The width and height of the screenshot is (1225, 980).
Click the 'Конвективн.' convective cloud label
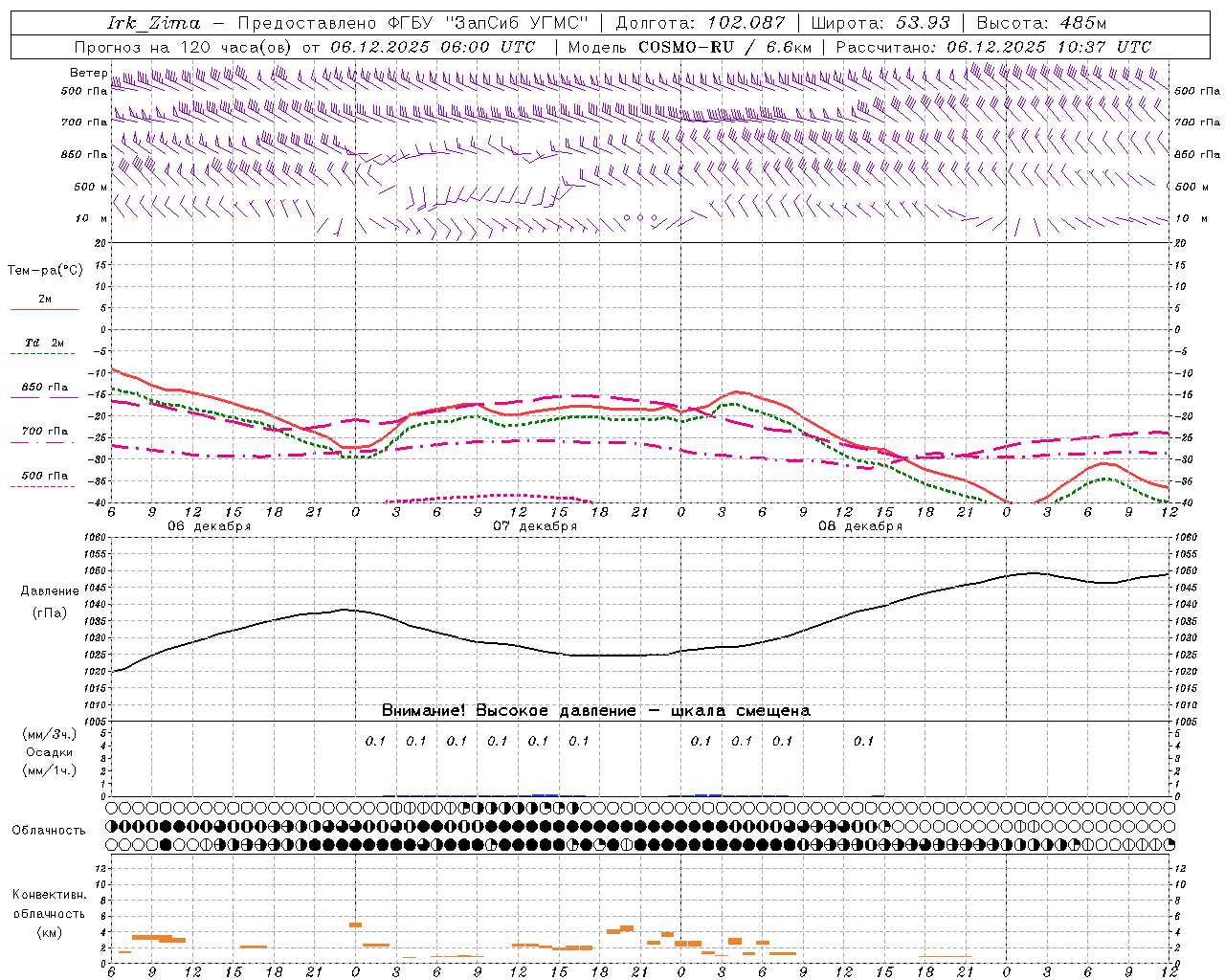pos(49,895)
